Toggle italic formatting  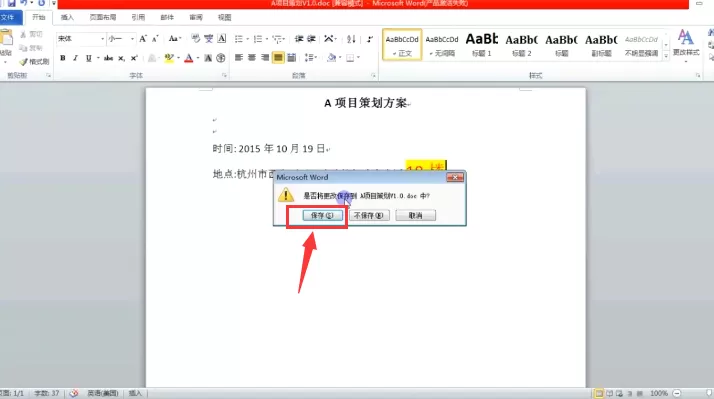(x=76, y=58)
